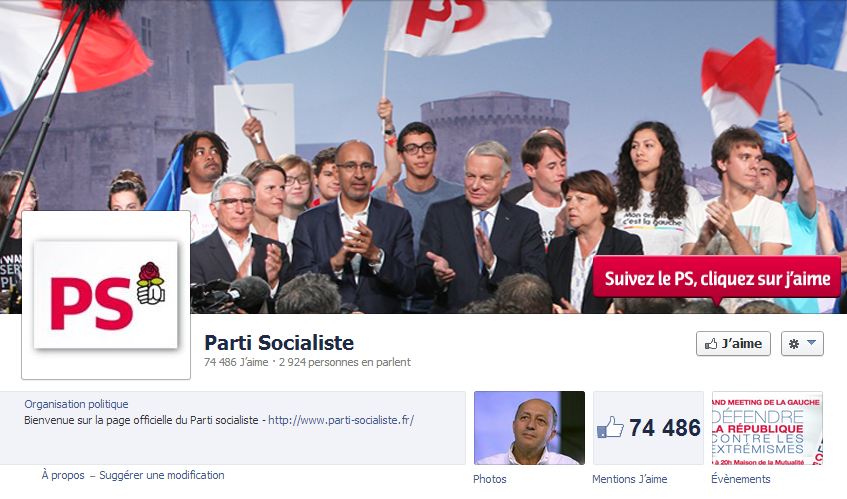Open the Photos thumbnail
The image size is (847, 499).
coord(529,428)
